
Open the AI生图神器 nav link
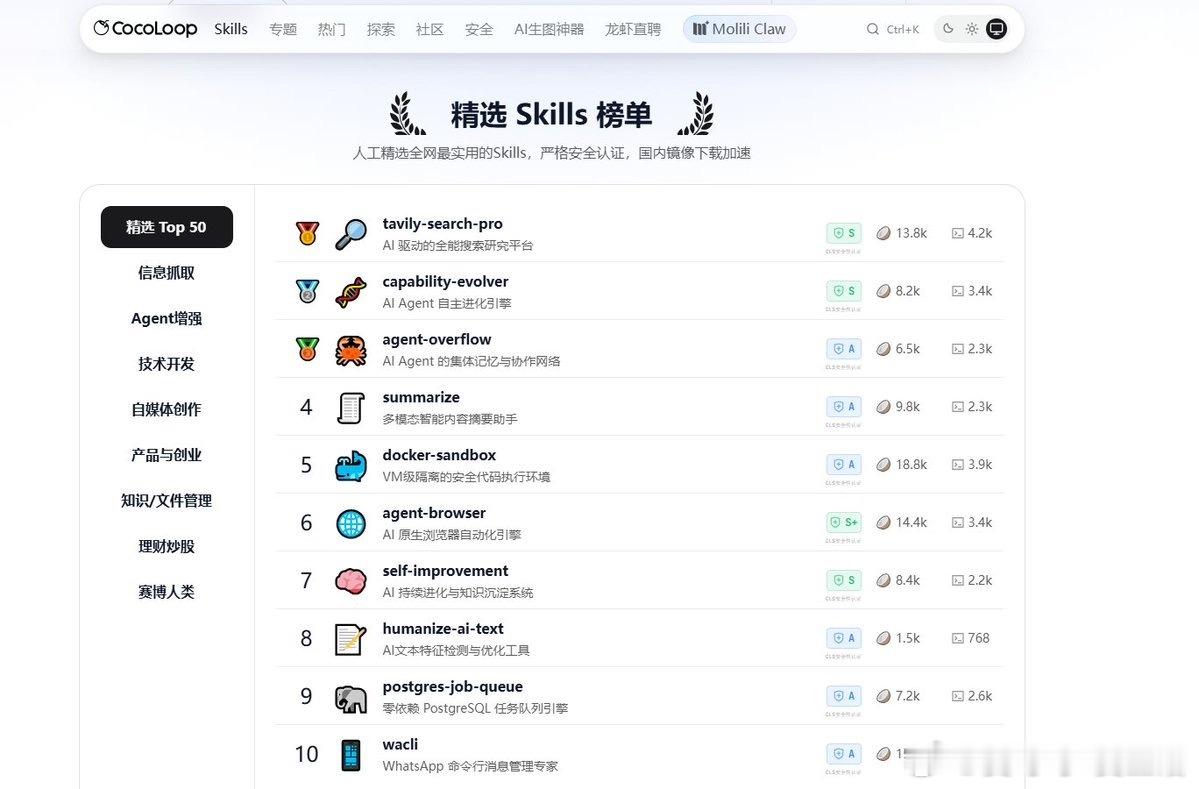[x=549, y=29]
